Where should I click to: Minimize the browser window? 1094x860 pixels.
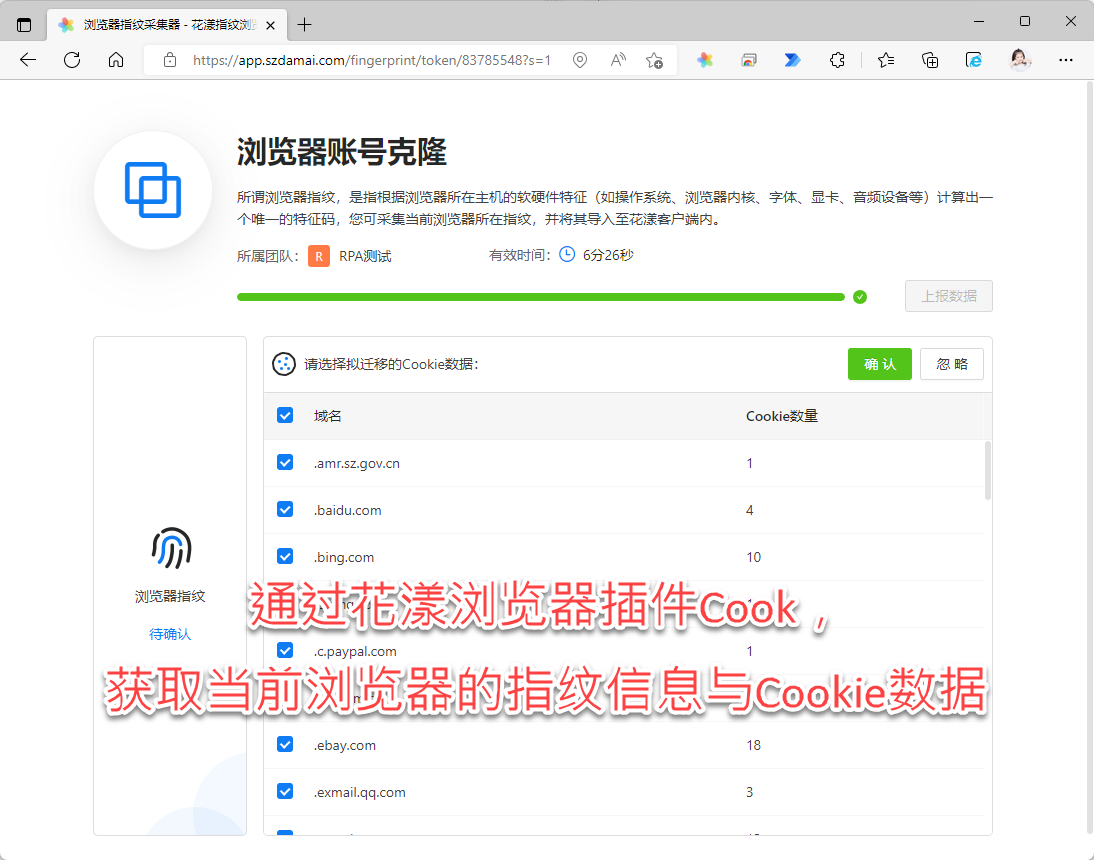979,22
